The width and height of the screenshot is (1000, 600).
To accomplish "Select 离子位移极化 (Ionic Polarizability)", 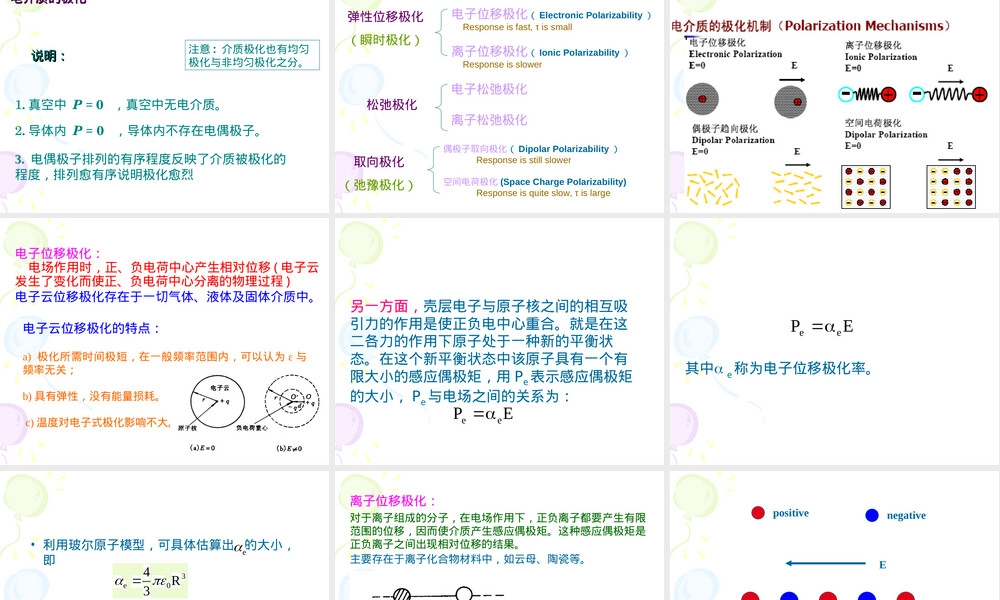I will point(540,52).
